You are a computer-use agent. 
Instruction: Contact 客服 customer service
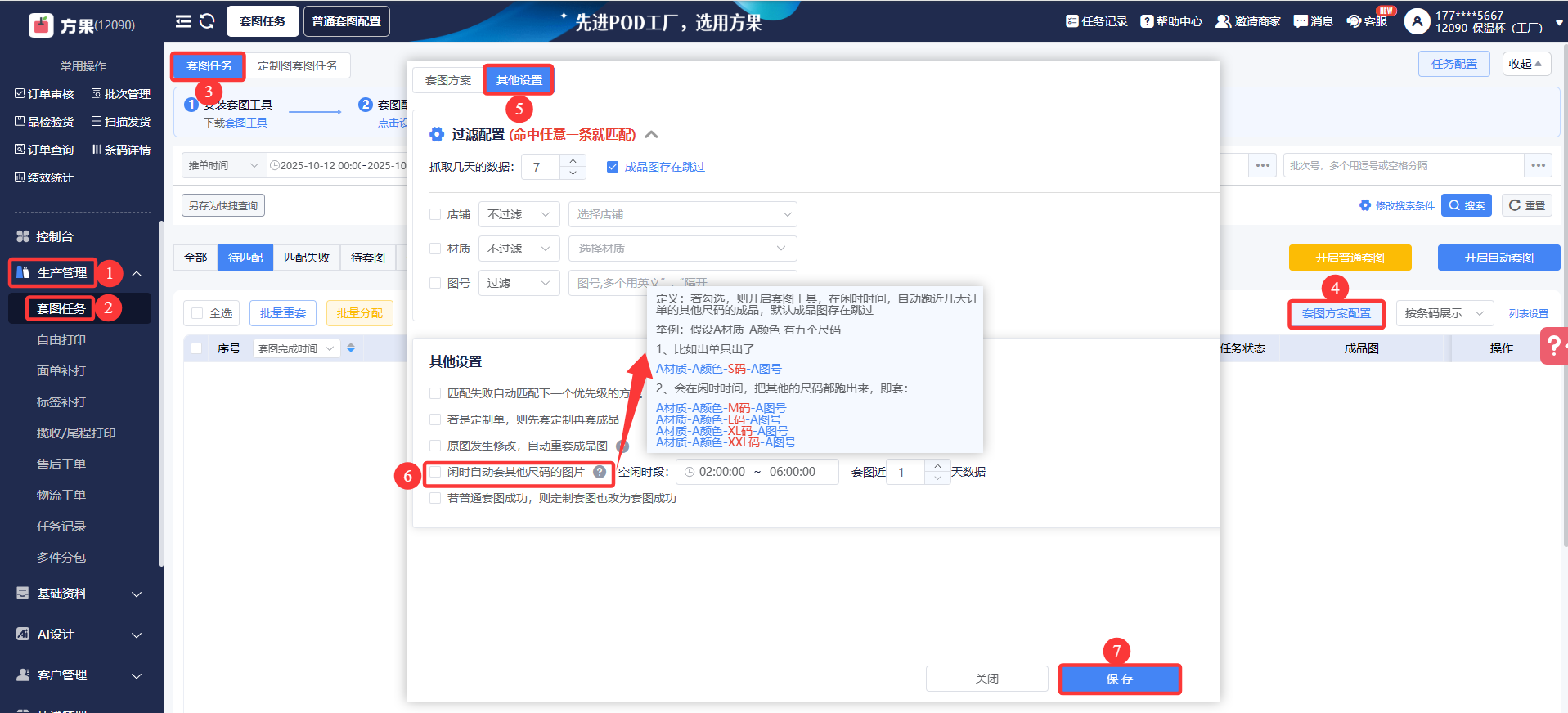[1367, 21]
